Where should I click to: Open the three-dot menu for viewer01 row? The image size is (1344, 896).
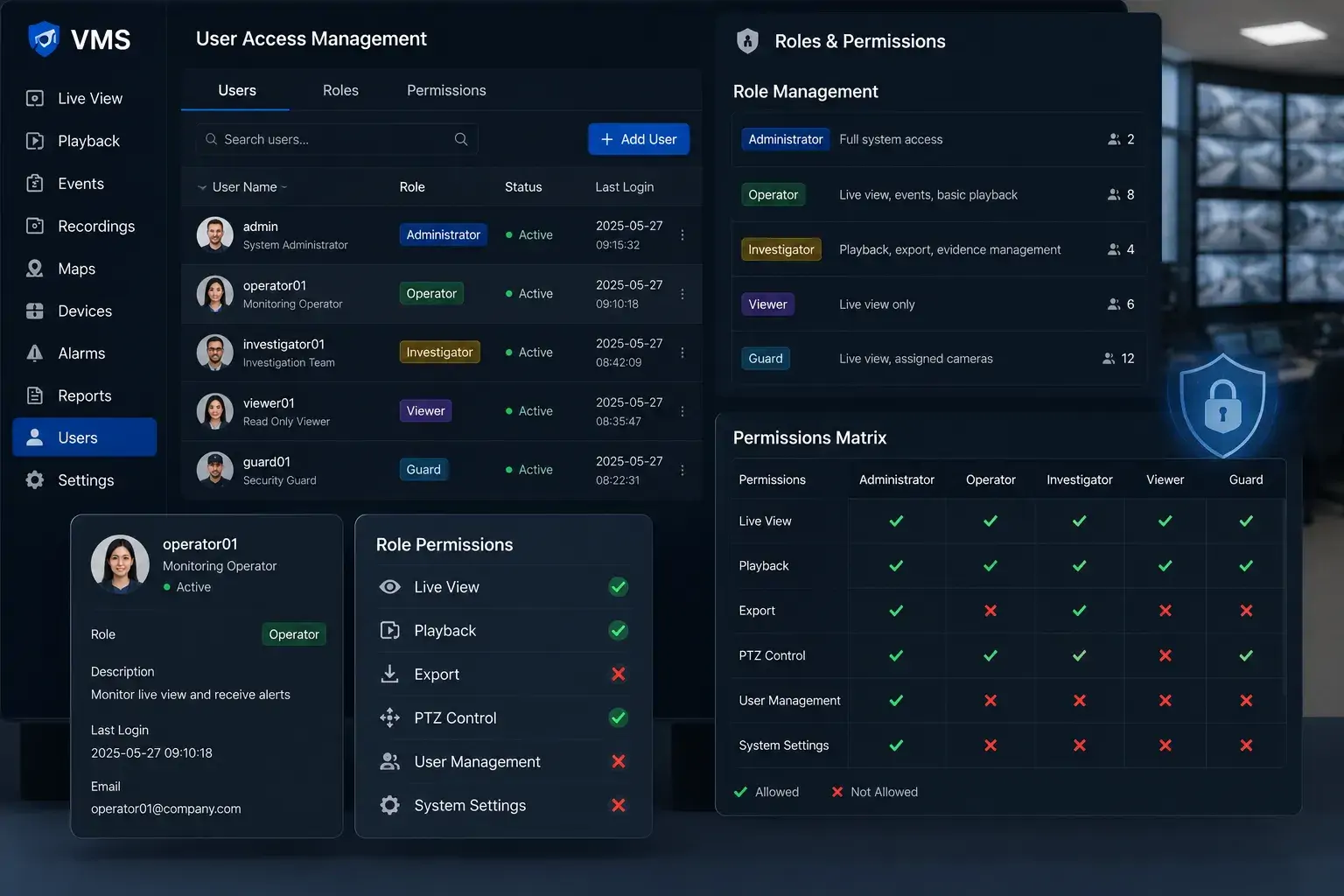click(682, 410)
